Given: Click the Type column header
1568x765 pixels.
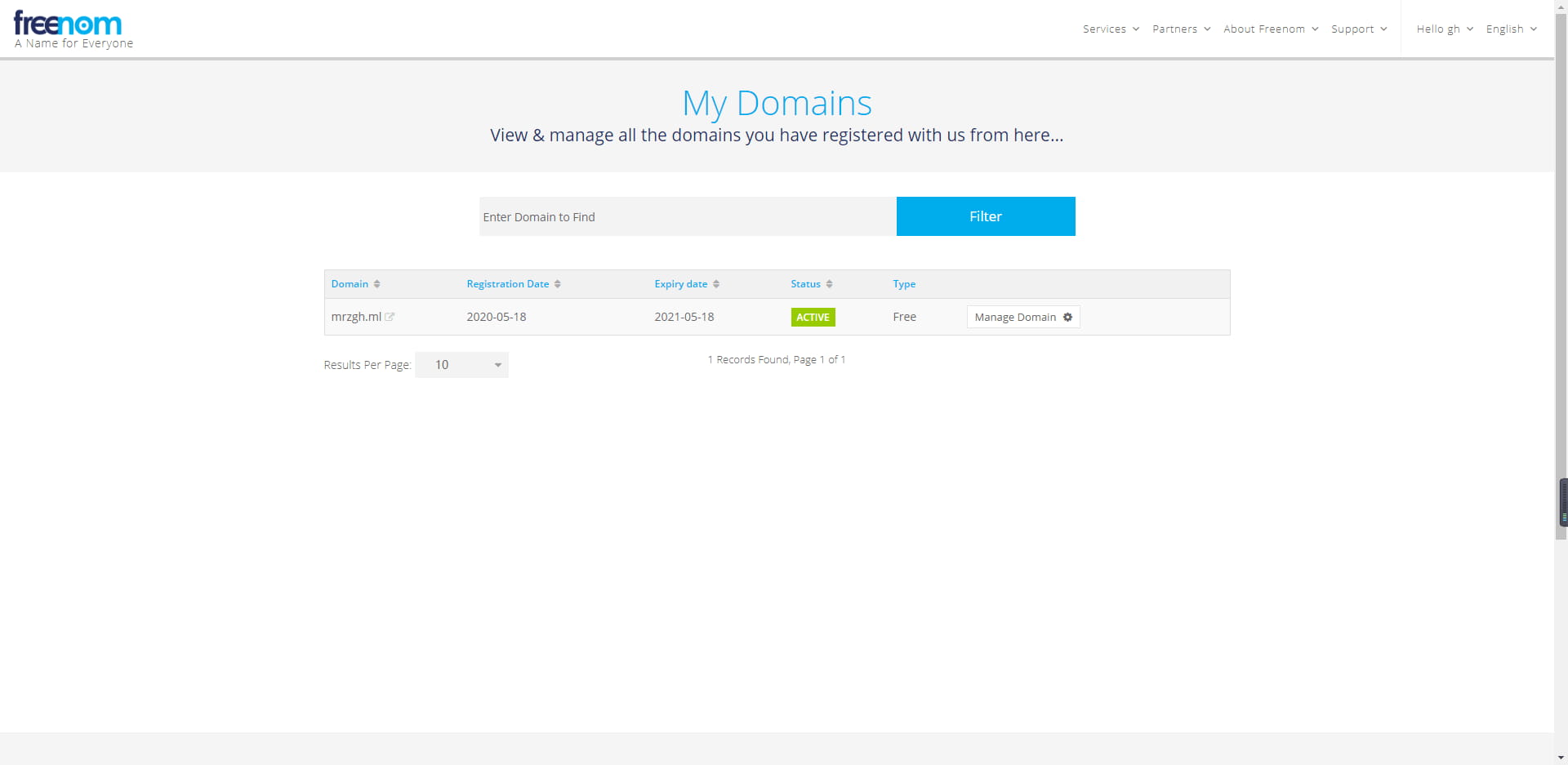Looking at the screenshot, I should (903, 284).
